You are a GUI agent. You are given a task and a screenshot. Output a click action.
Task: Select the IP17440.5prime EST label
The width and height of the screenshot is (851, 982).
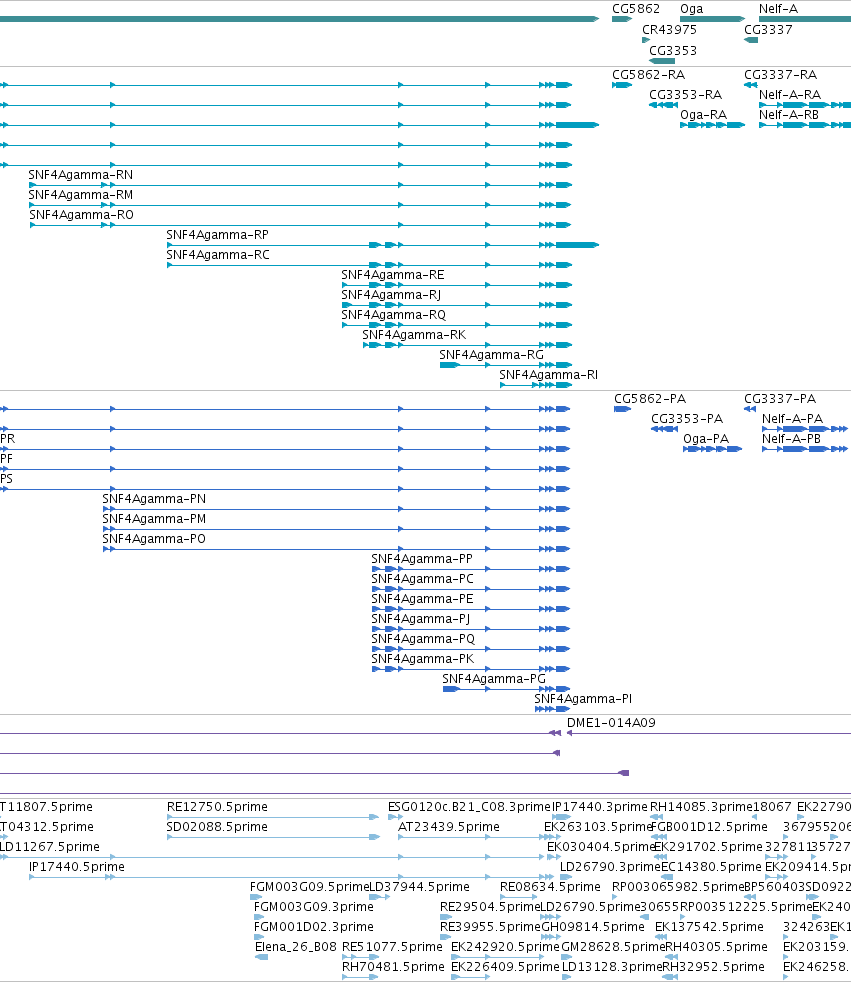pyautogui.click(x=77, y=867)
